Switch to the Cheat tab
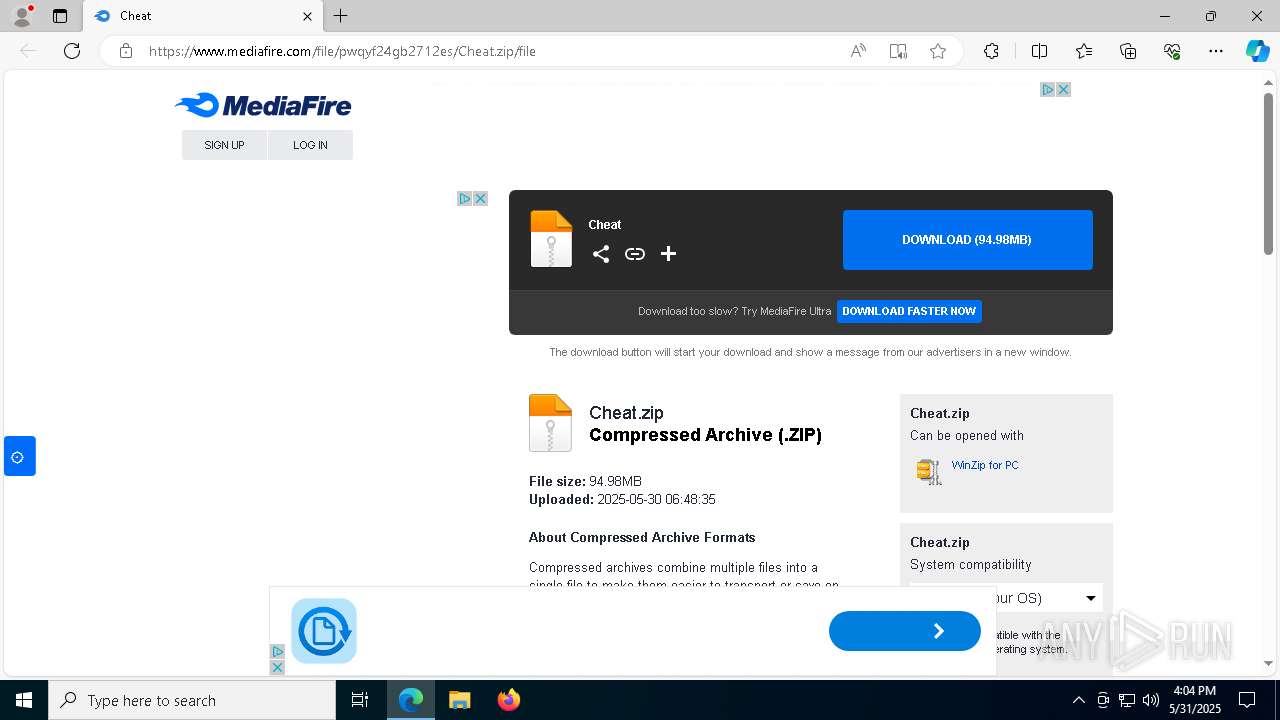 click(203, 16)
